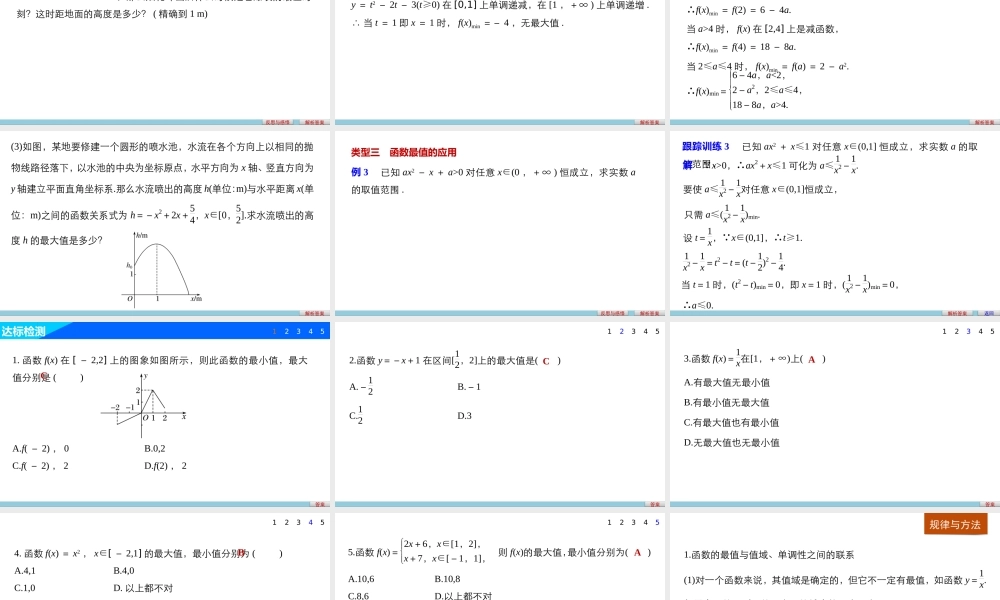Open page 5 in question 5 pagination
Screen dimensions: 1000x600
(658, 521)
